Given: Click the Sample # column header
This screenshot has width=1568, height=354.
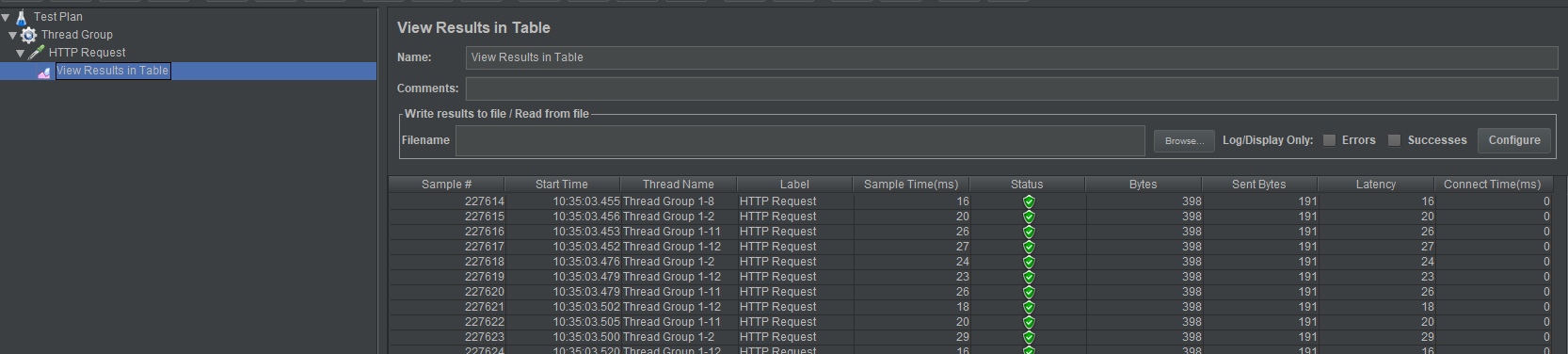Looking at the screenshot, I should click(446, 185).
